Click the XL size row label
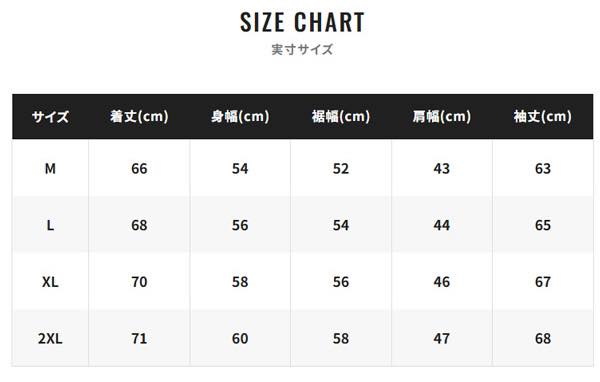Viewport: 600px width, 382px height. (50, 282)
